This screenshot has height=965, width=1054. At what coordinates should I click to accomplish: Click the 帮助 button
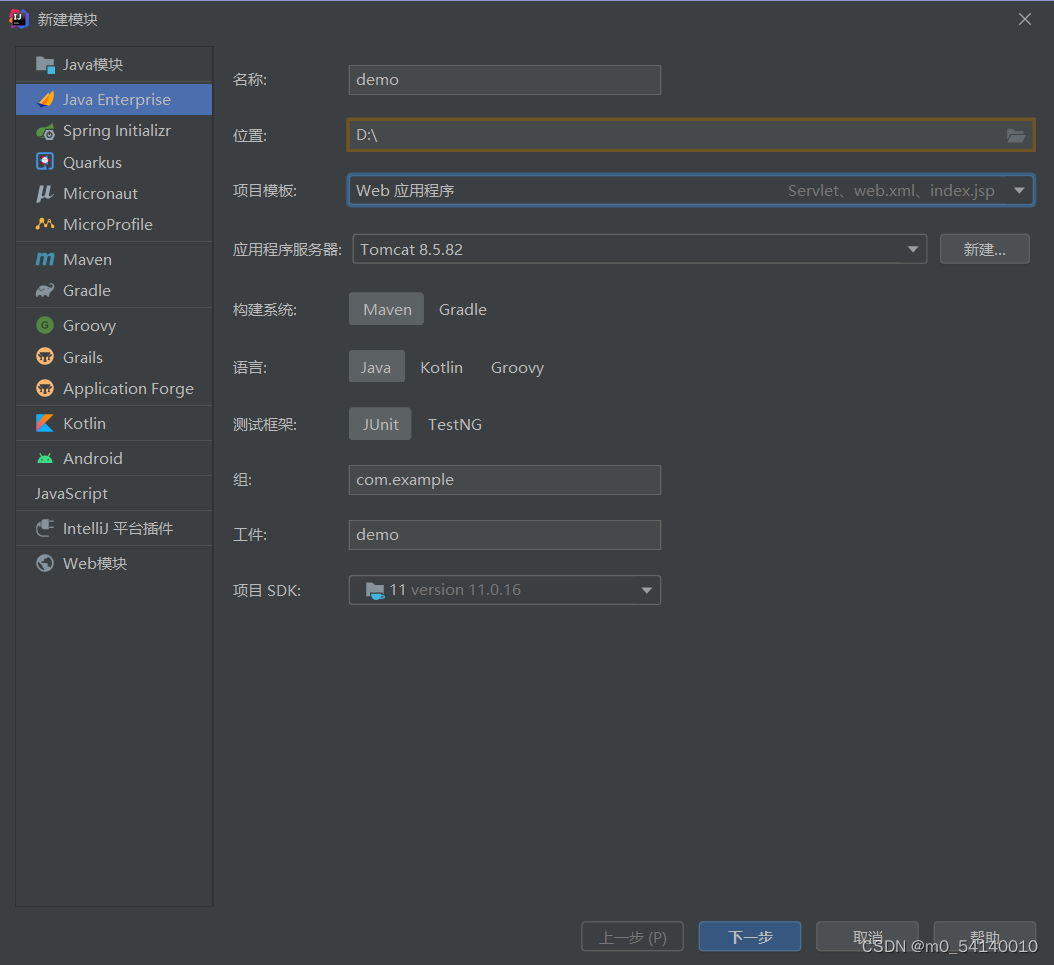[985, 936]
